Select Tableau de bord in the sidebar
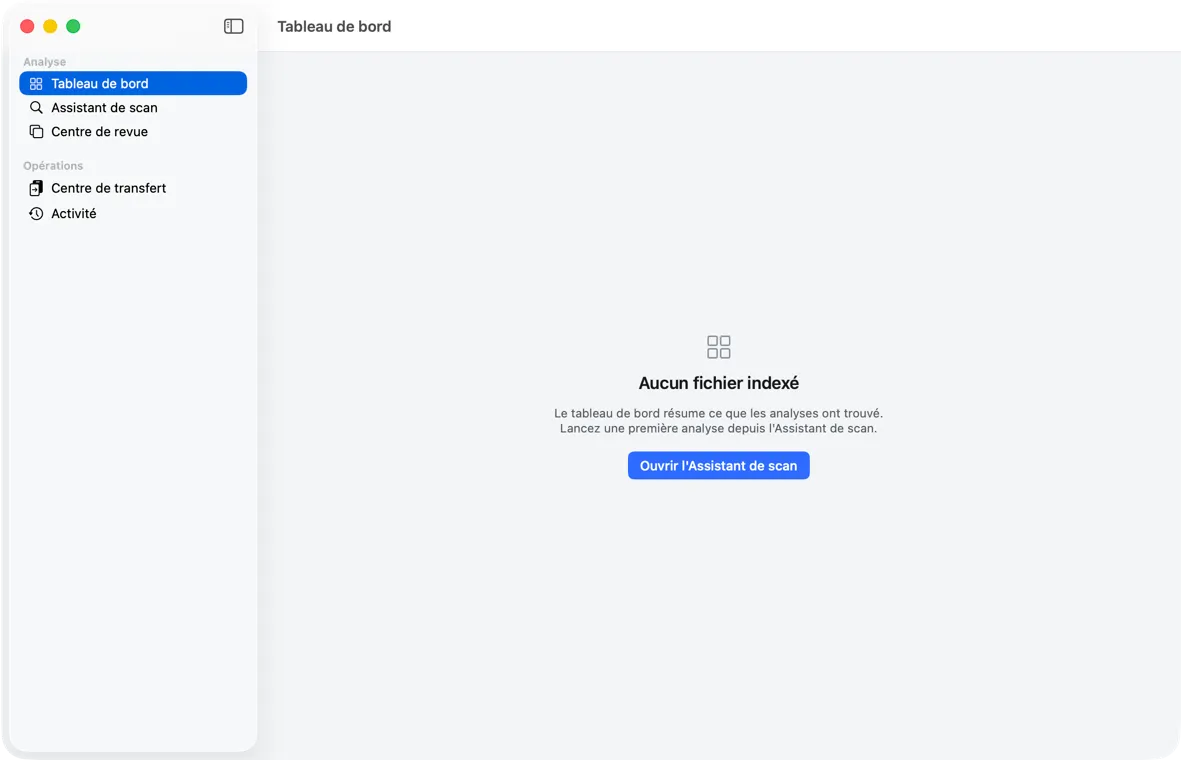This screenshot has width=1181, height=760. pos(133,84)
